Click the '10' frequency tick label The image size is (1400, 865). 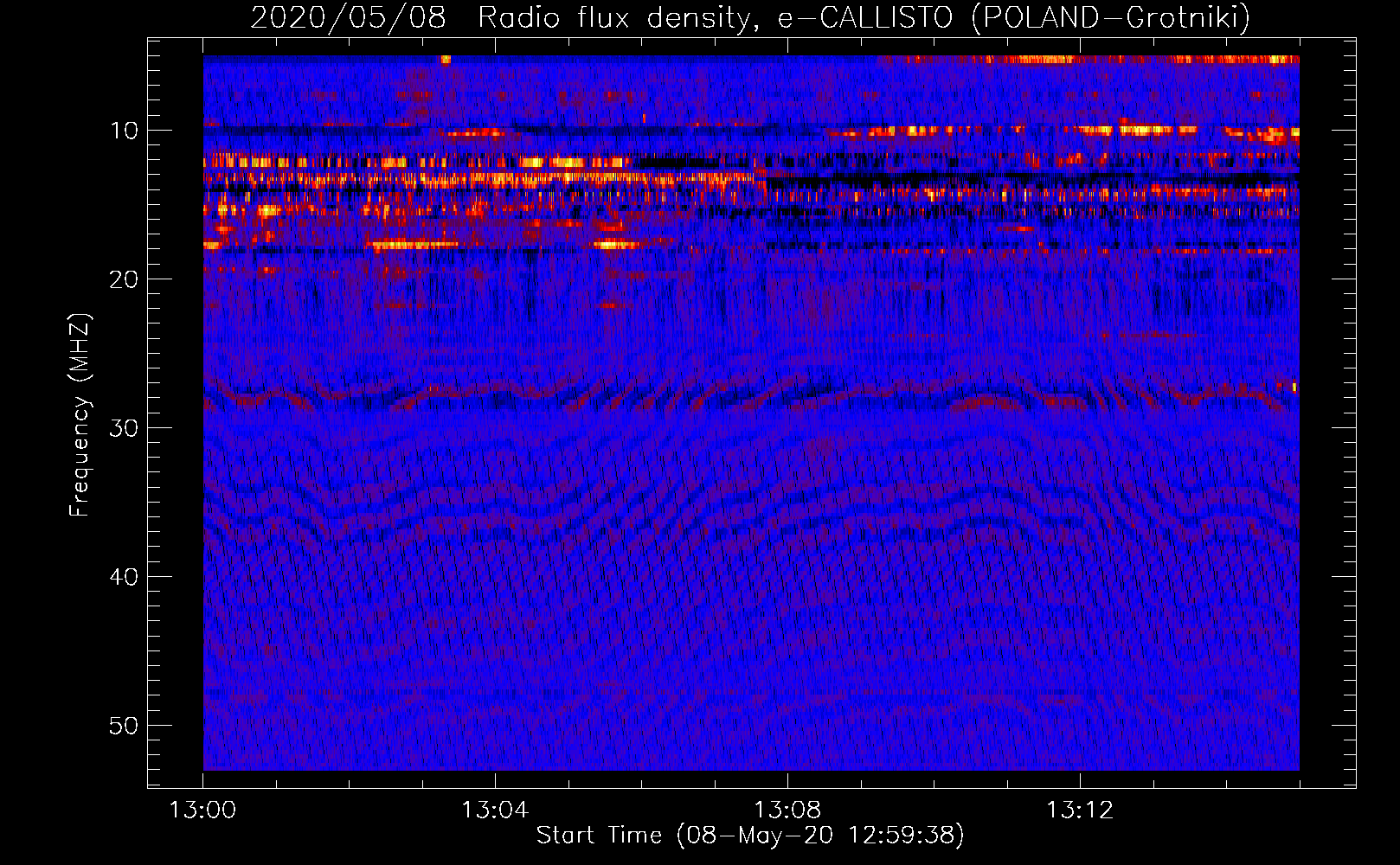[125, 131]
